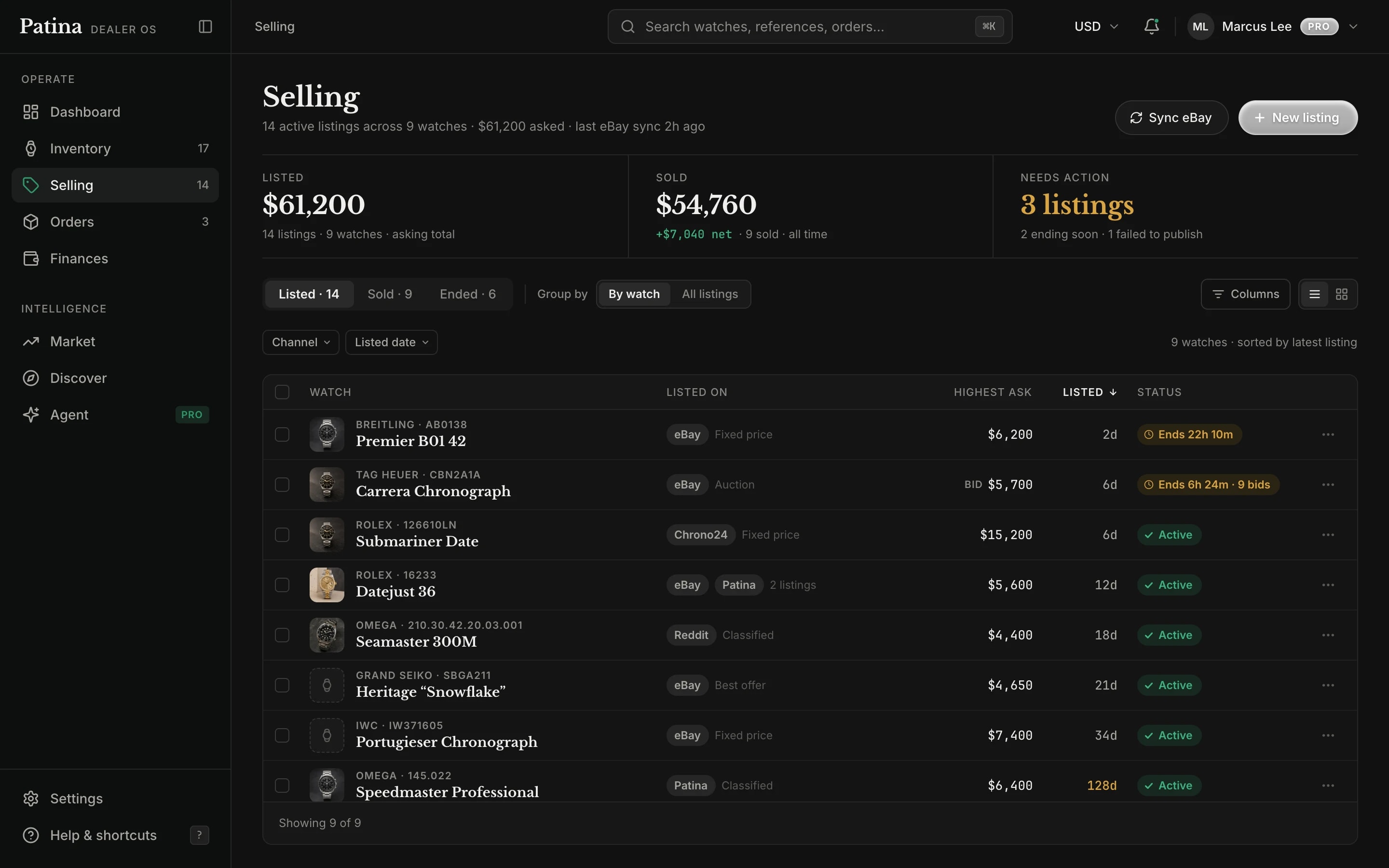Check the Portugieser Chronograph row checkbox
The width and height of the screenshot is (1389, 868).
[282, 735]
